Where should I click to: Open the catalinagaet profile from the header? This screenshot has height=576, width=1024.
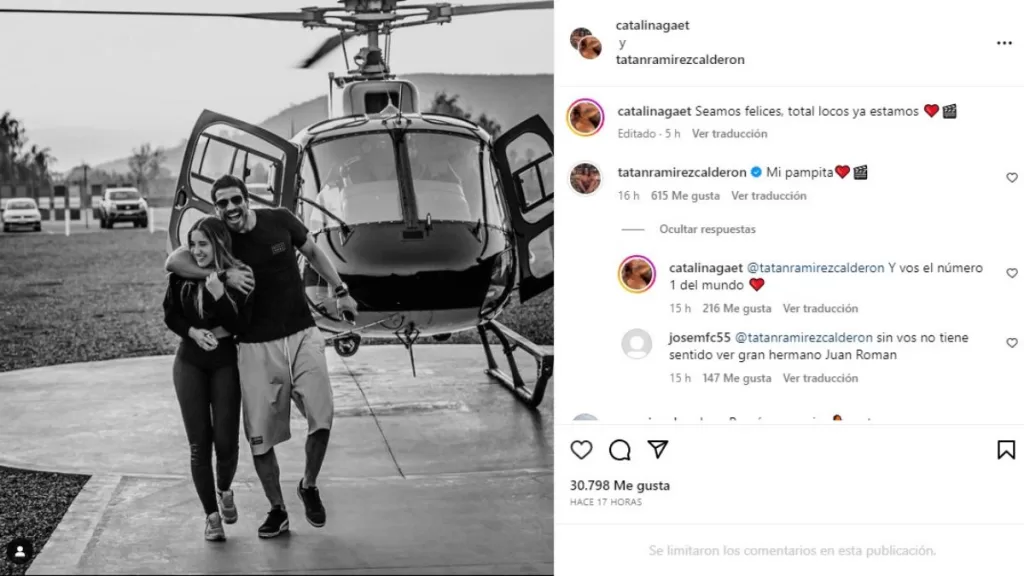point(652,25)
